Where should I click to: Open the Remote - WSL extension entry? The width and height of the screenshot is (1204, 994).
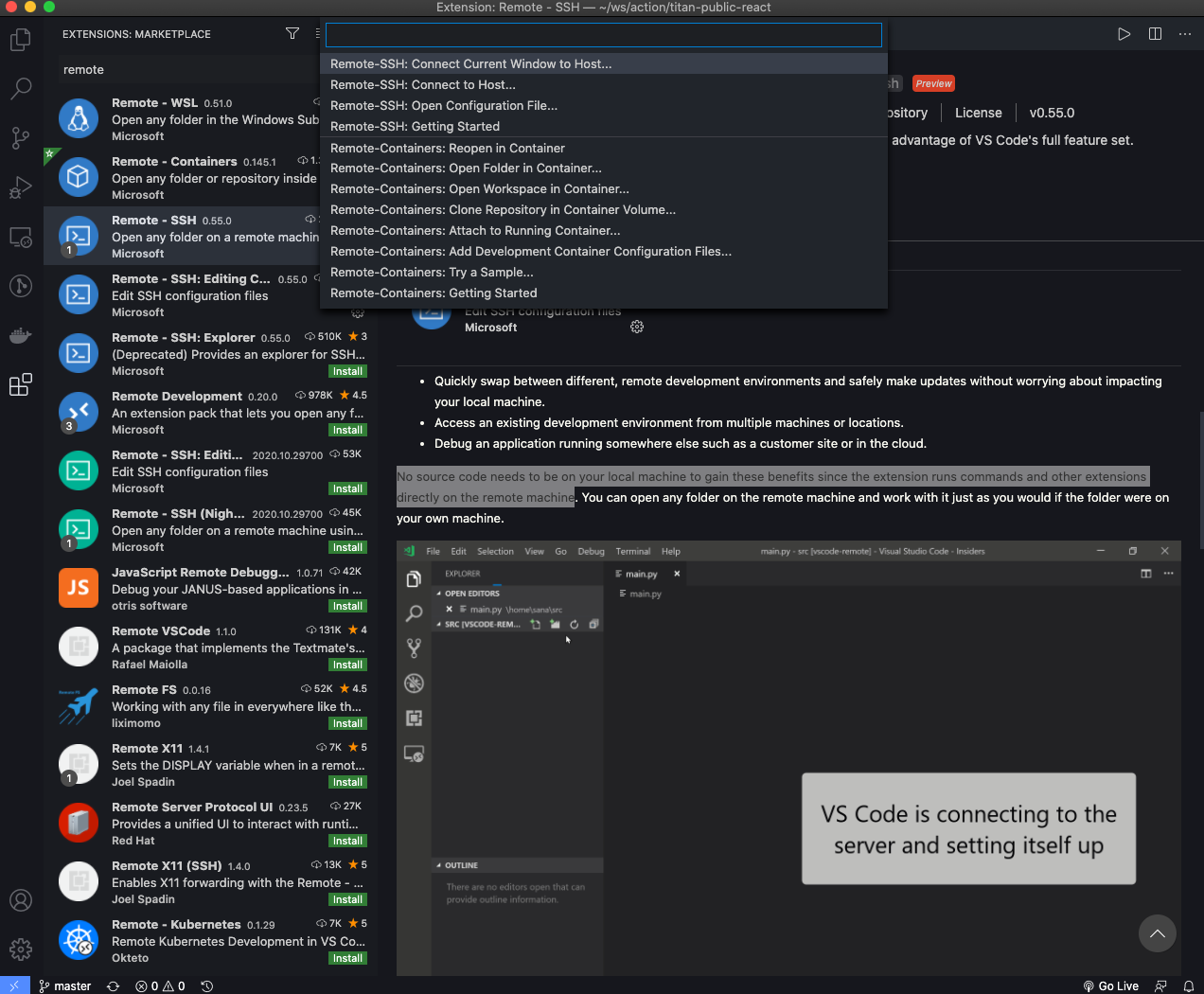182,119
